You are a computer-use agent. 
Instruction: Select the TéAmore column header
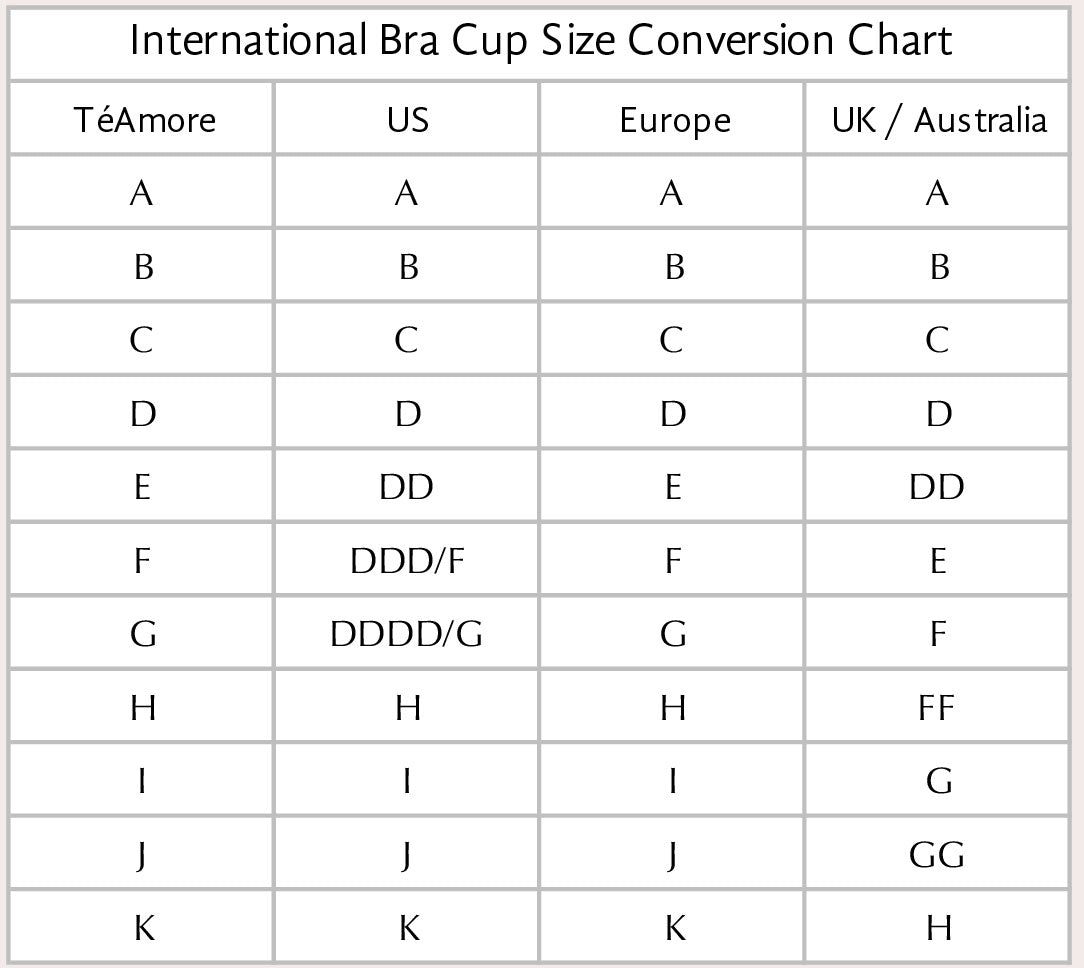coord(144,120)
